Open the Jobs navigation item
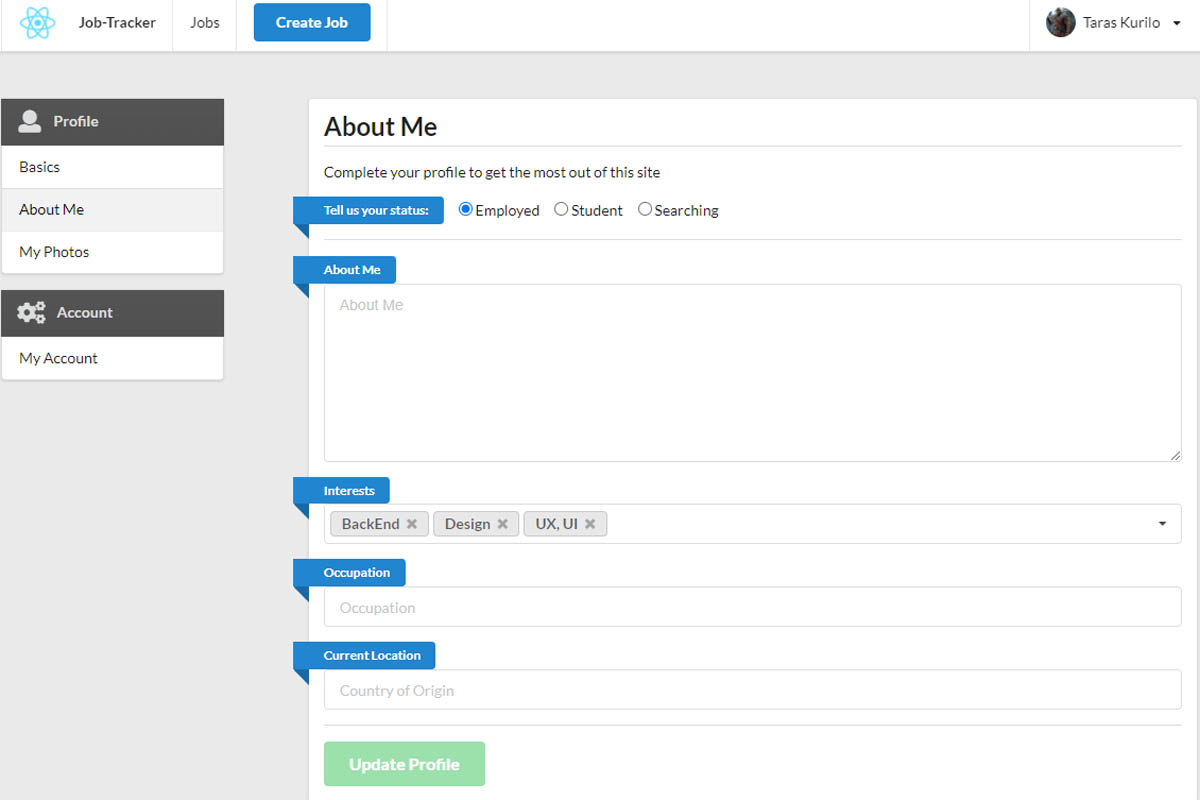This screenshot has width=1200, height=800. tap(204, 22)
